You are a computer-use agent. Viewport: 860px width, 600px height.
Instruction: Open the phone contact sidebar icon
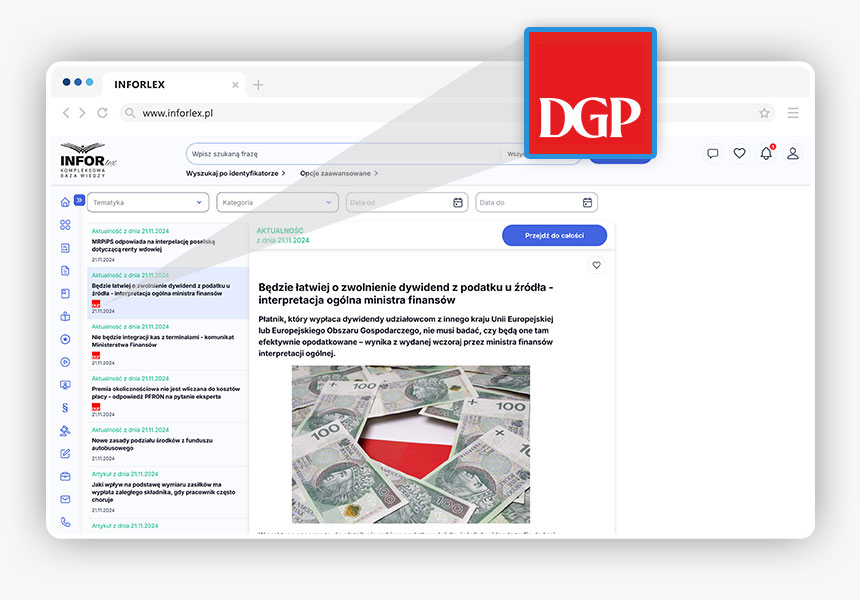(65, 522)
